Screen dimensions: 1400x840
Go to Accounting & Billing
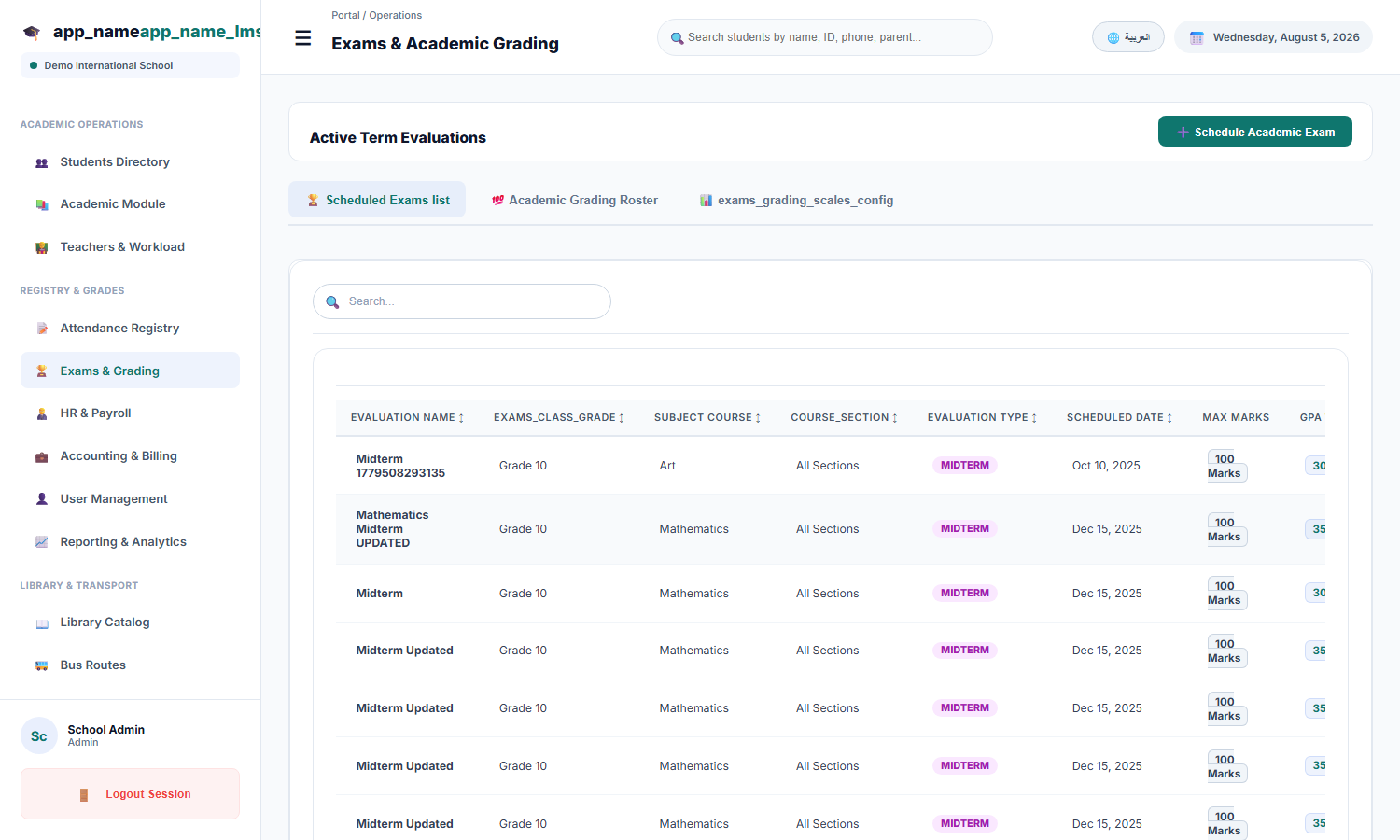click(x=130, y=456)
